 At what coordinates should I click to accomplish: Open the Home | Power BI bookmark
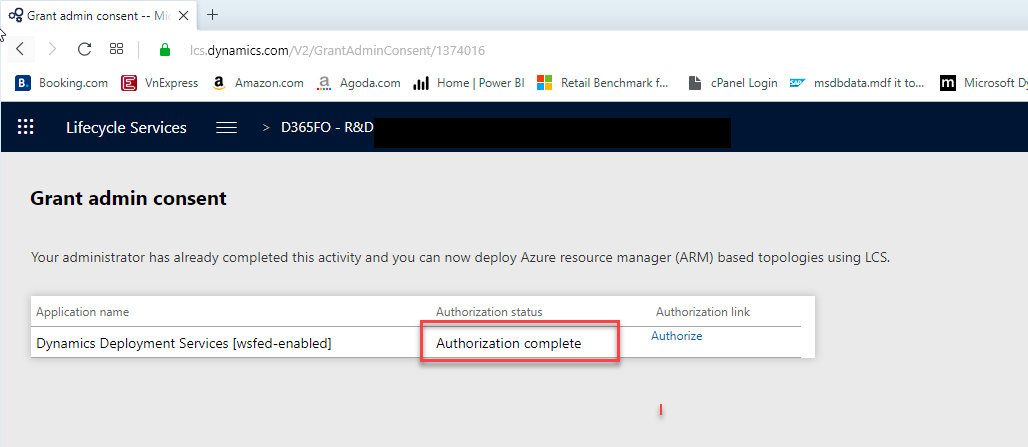[469, 83]
